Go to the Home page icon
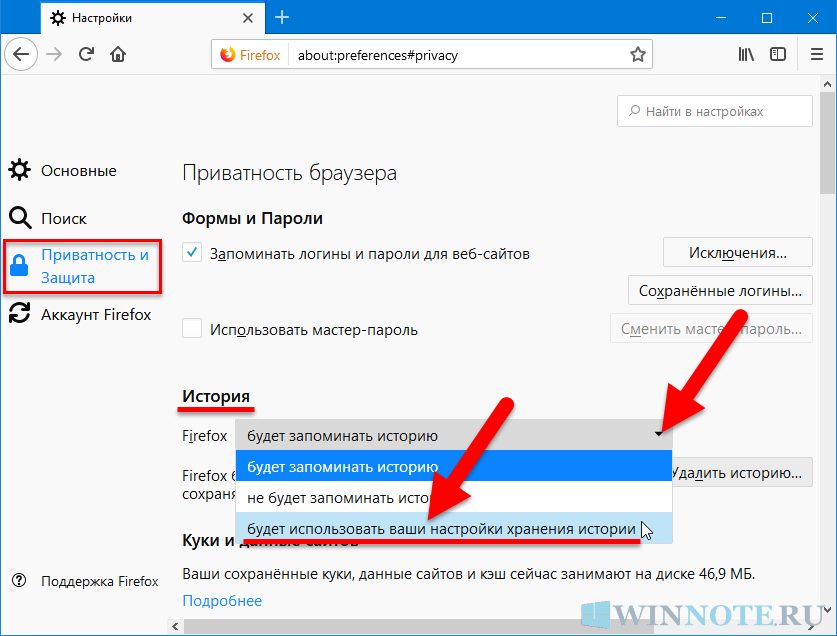Viewport: 837px width, 636px height. [118, 54]
